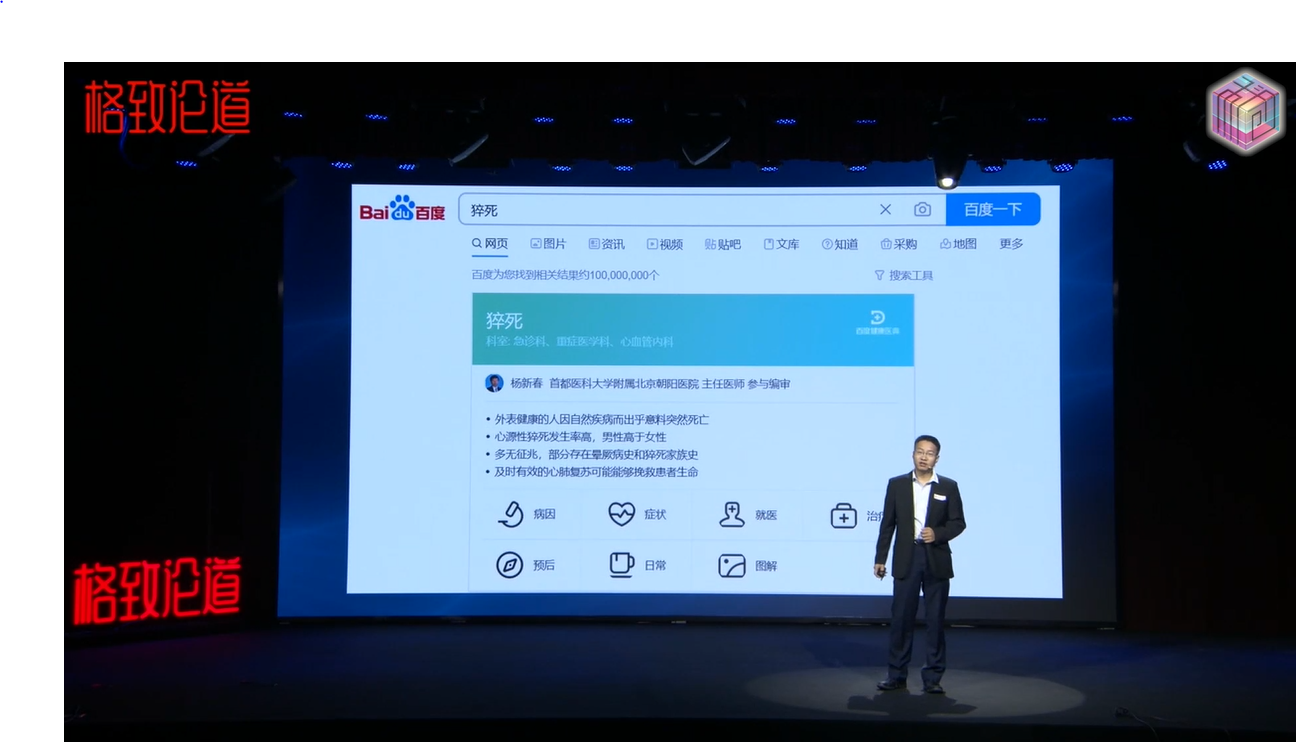The width and height of the screenshot is (1296, 742).
Task: Click the 杨新春 doctor name
Action: click(x=526, y=384)
